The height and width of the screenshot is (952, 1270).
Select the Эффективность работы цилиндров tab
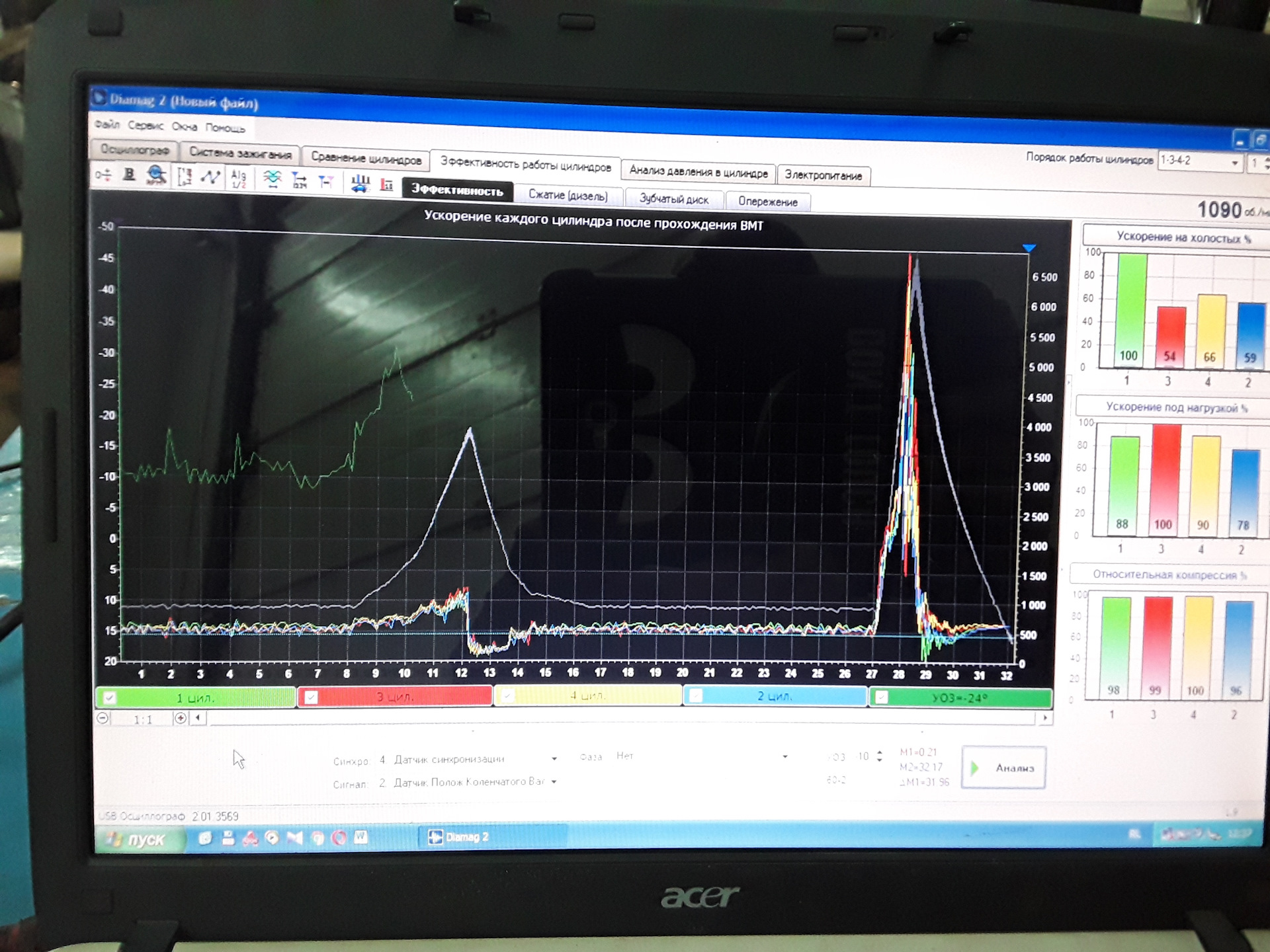[x=526, y=165]
